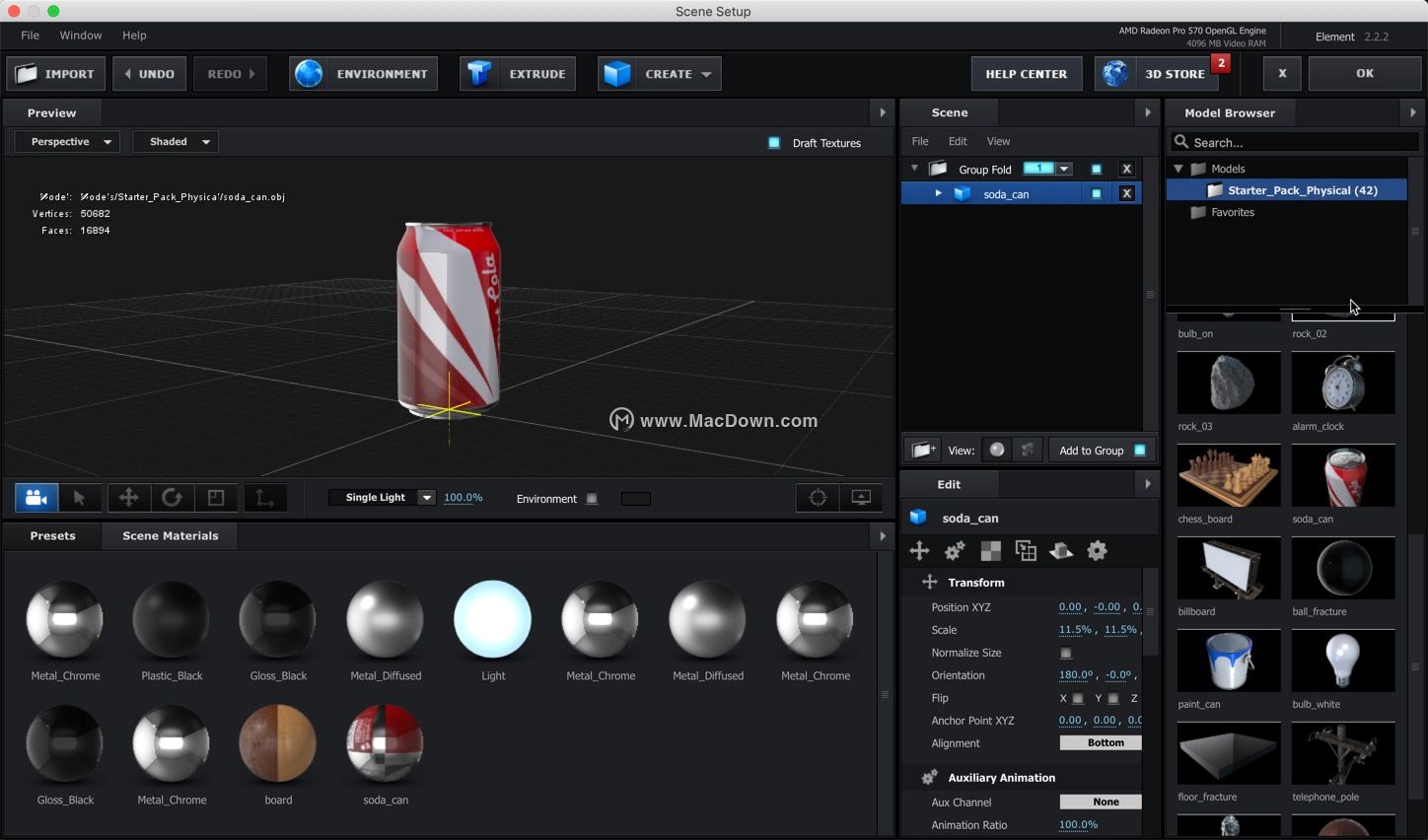Open the Scene panel View menu
The image size is (1428, 840).
[999, 141]
